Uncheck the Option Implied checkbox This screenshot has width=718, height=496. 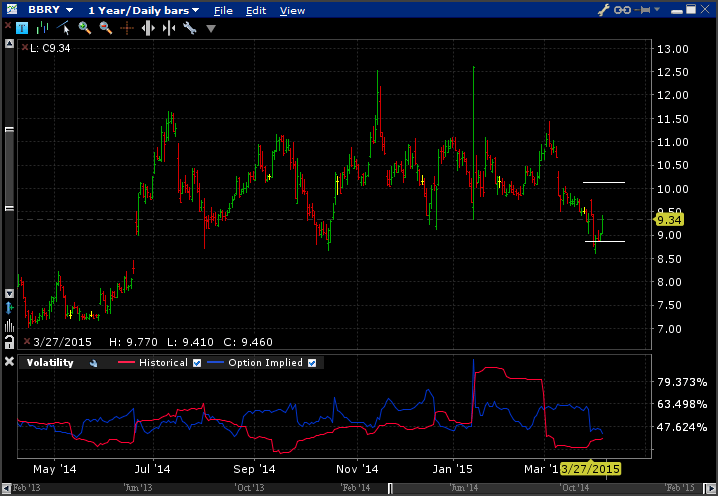(312, 363)
